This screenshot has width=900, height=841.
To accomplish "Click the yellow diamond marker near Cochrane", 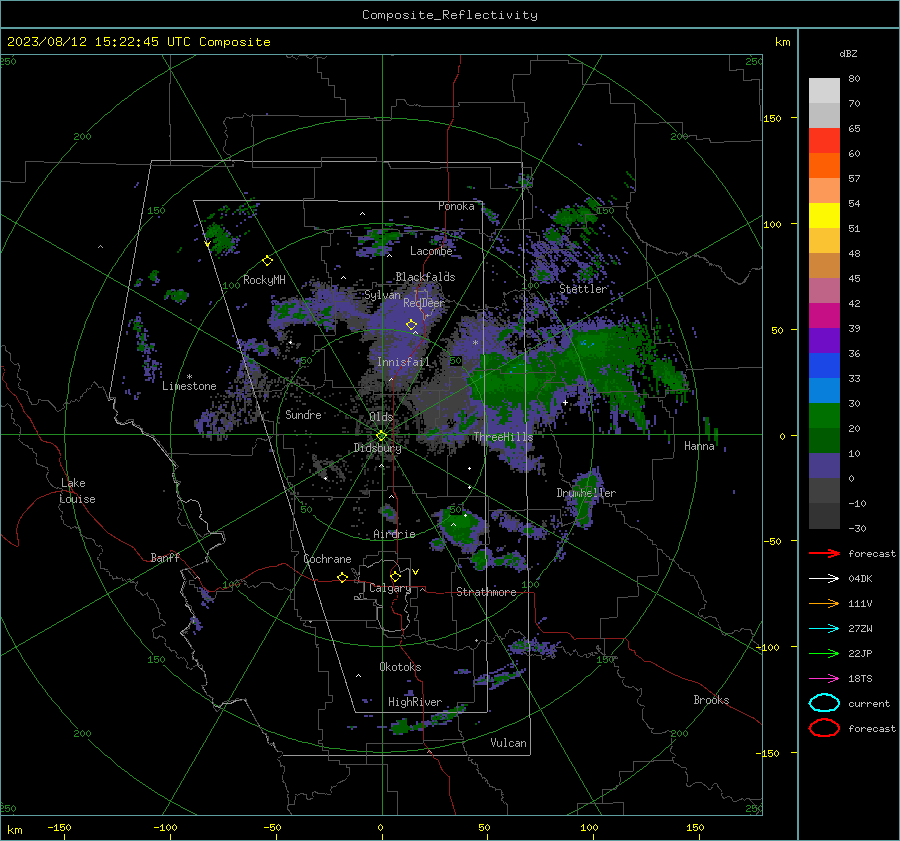I will click(342, 577).
